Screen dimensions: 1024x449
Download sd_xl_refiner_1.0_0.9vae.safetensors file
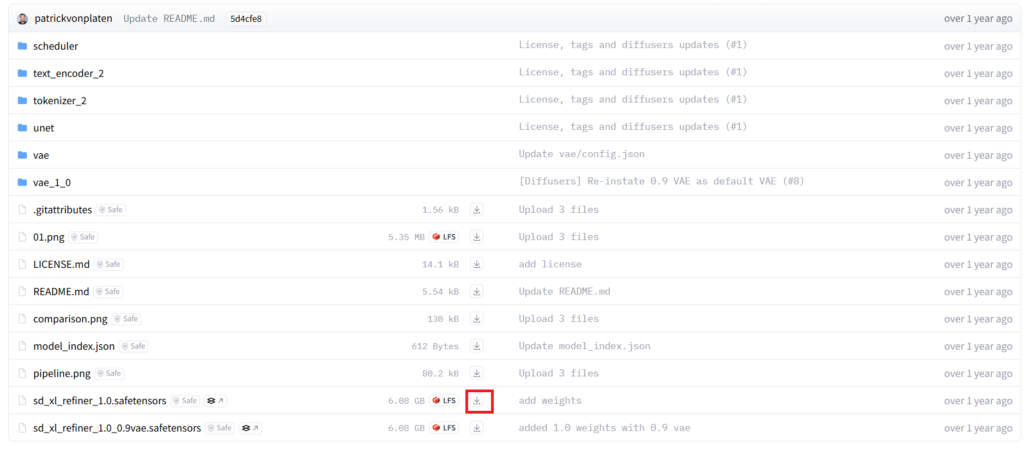(x=477, y=428)
